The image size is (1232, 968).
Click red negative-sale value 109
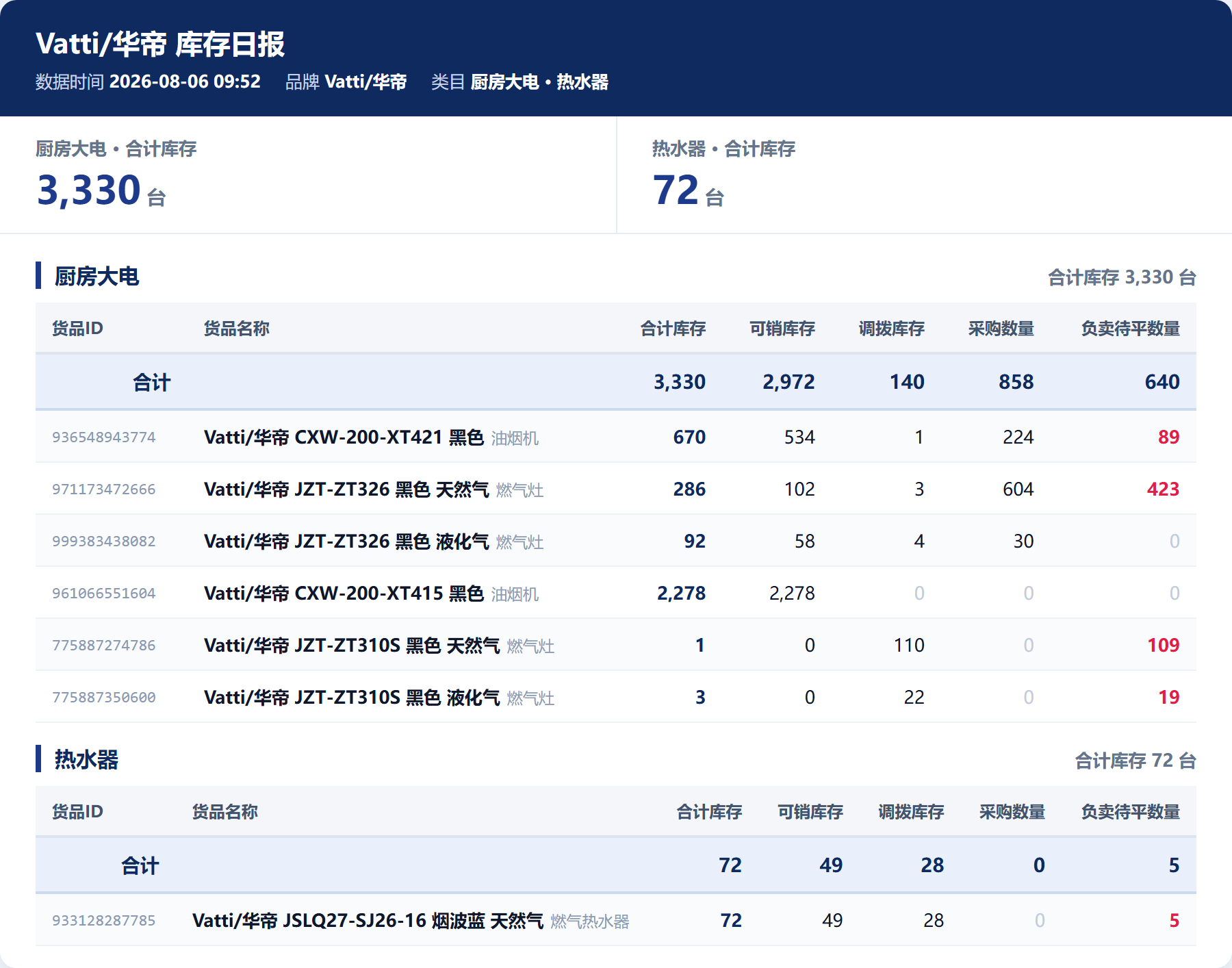coord(1163,645)
